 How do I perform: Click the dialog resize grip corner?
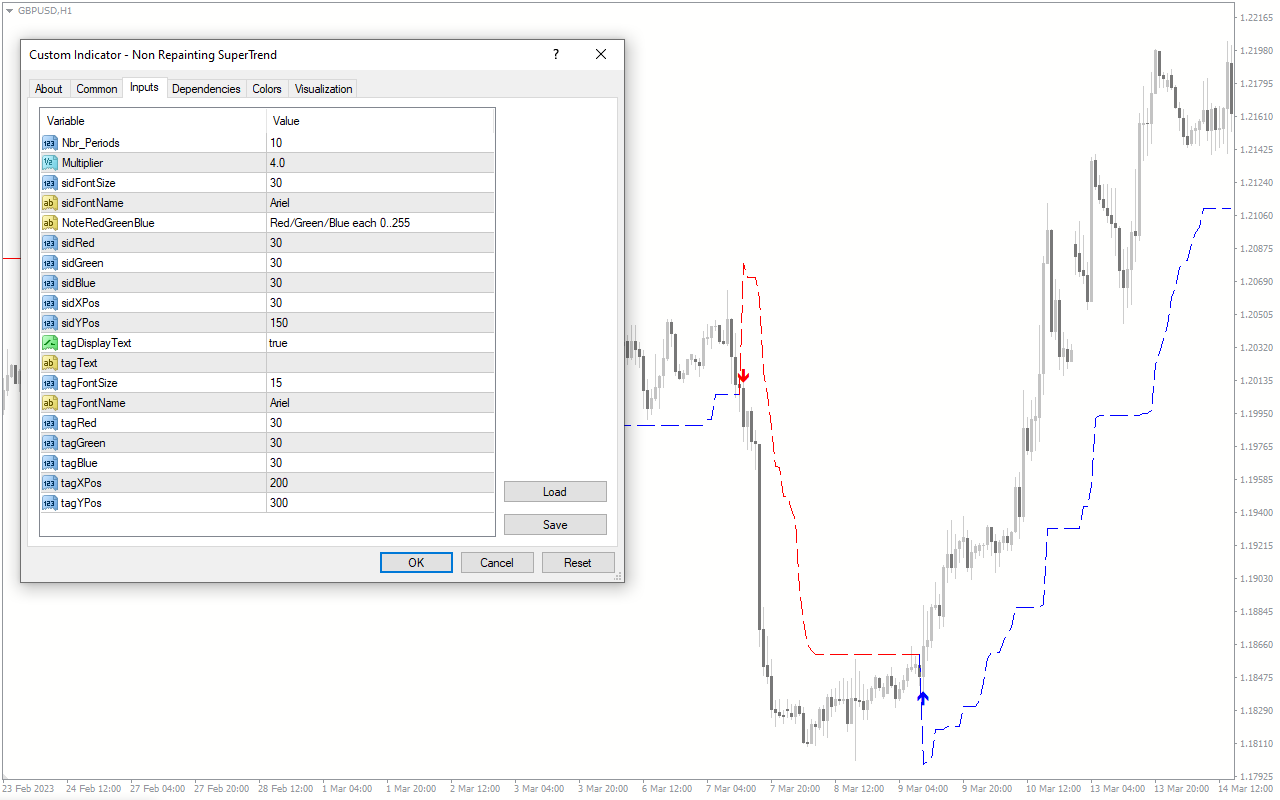pos(618,577)
